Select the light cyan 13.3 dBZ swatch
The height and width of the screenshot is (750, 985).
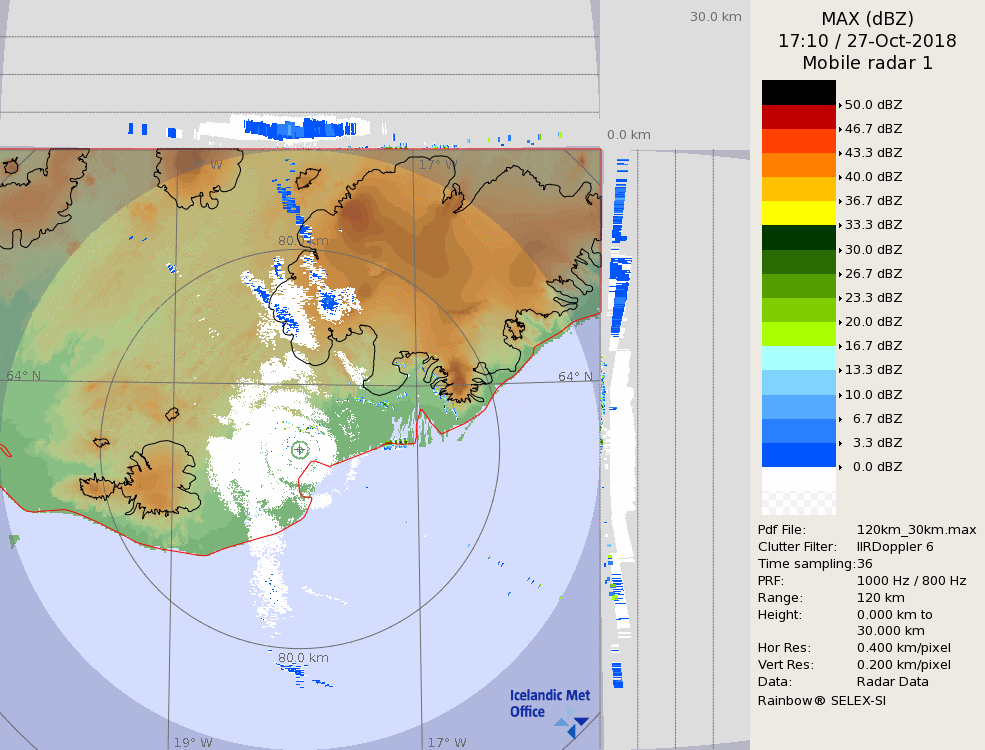point(798,358)
